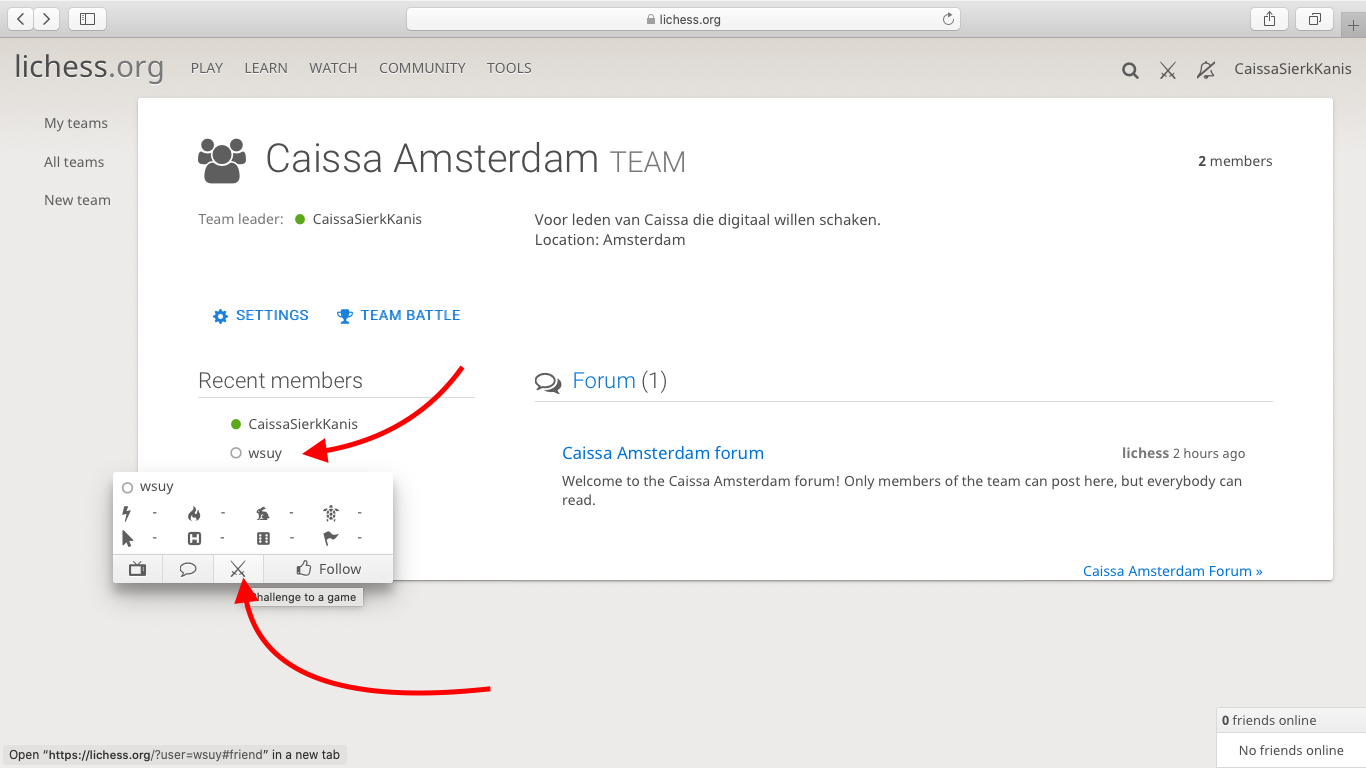Open a new Safari tab with plus
This screenshot has height=768, width=1366.
(1354, 26)
